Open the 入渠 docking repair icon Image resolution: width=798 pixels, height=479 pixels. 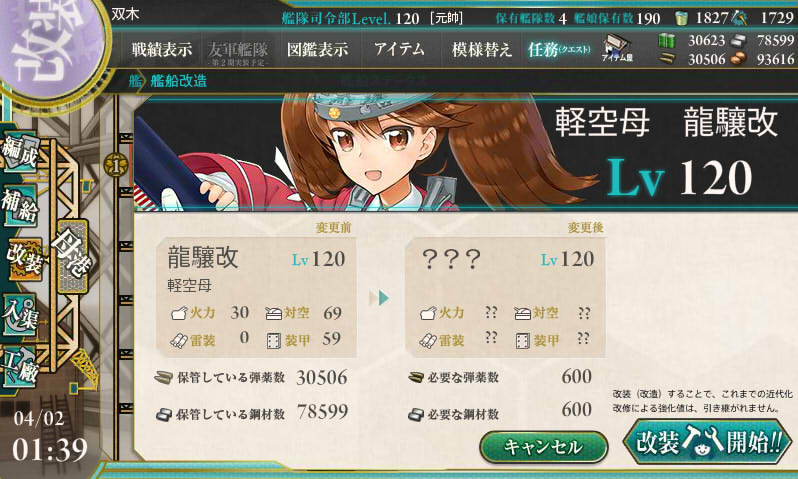click(20, 315)
